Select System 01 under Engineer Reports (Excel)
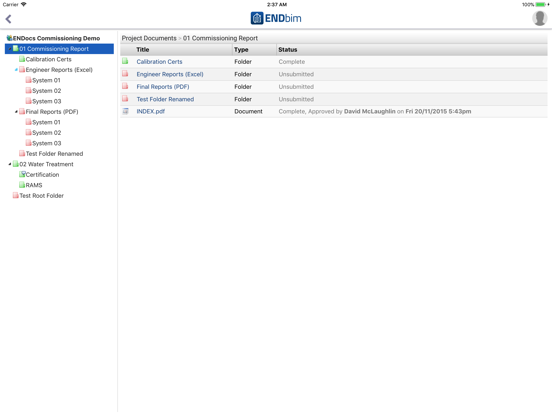This screenshot has height=414, width=552. coord(46,80)
